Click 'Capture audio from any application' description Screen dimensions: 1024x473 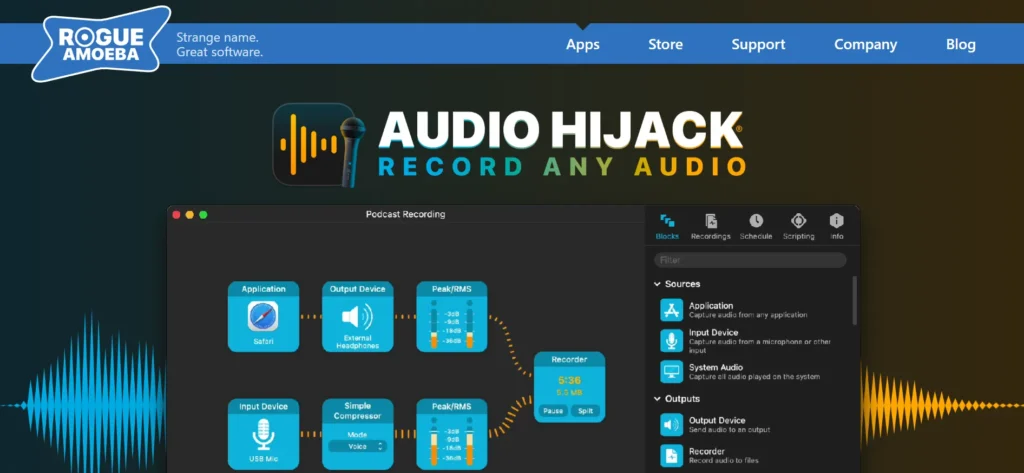(748, 315)
